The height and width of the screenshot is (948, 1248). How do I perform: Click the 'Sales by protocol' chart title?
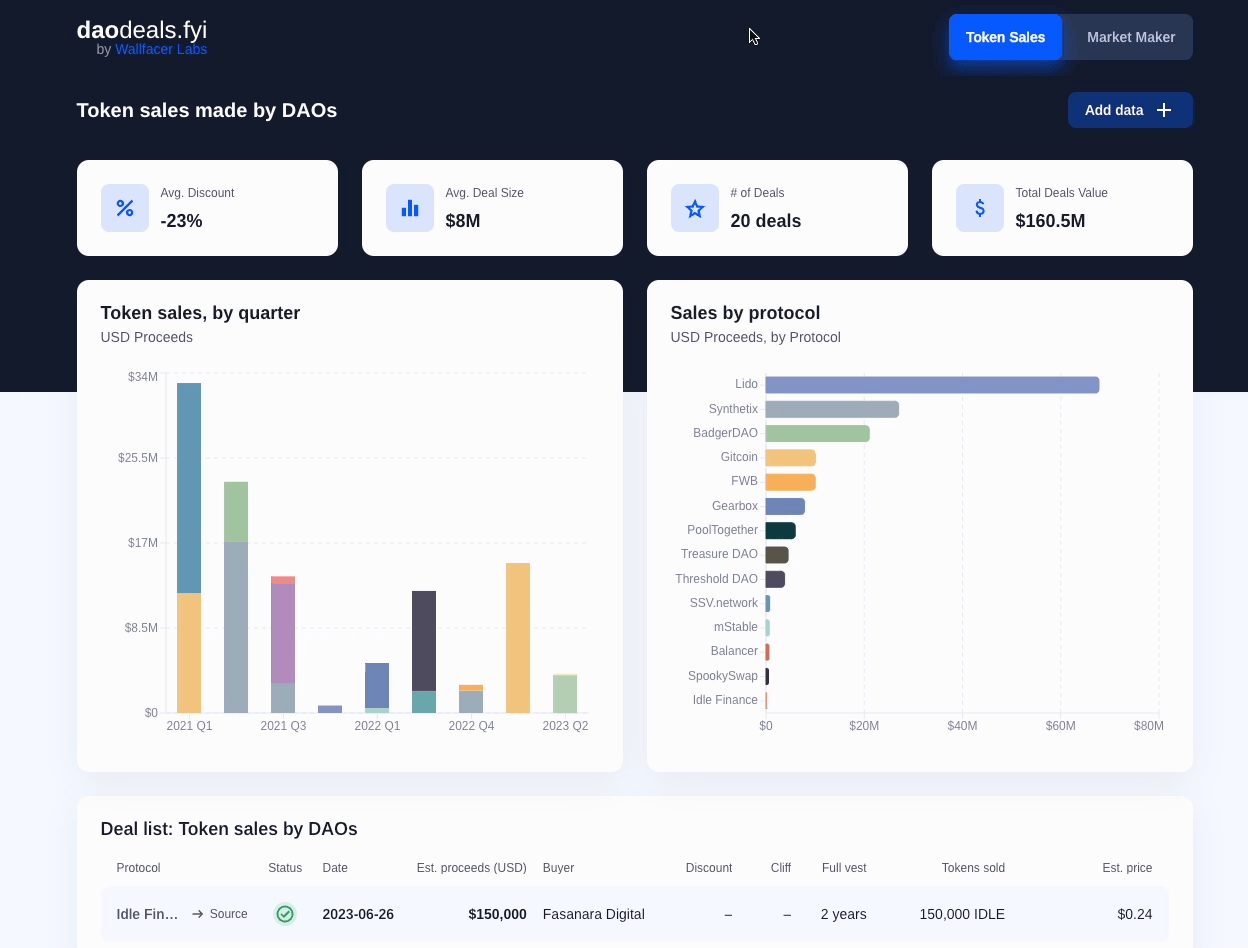(x=745, y=313)
